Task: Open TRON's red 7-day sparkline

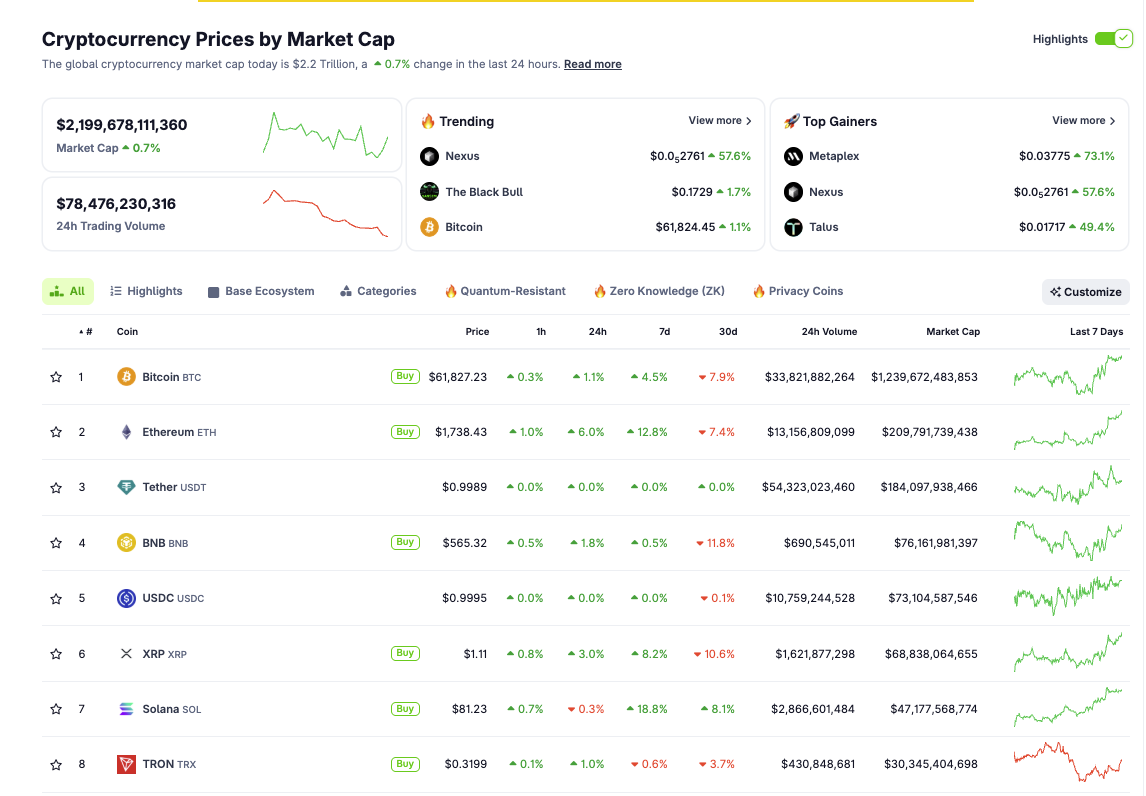Action: point(1068,762)
